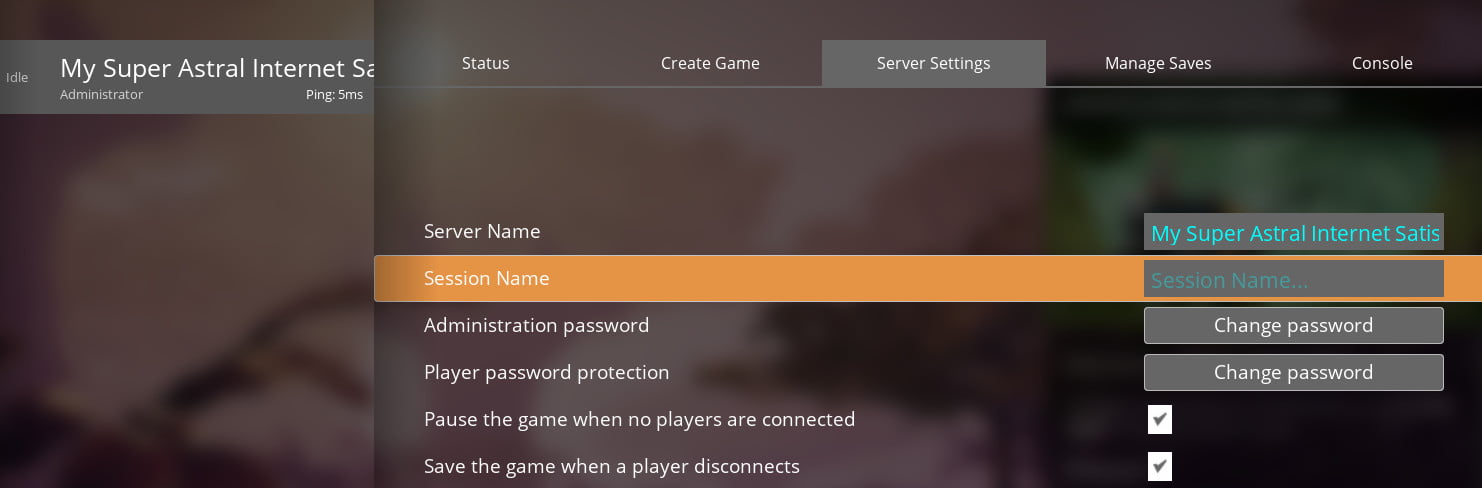Click the Server Name text field
Image resolution: width=1482 pixels, height=488 pixels.
[x=1293, y=232]
